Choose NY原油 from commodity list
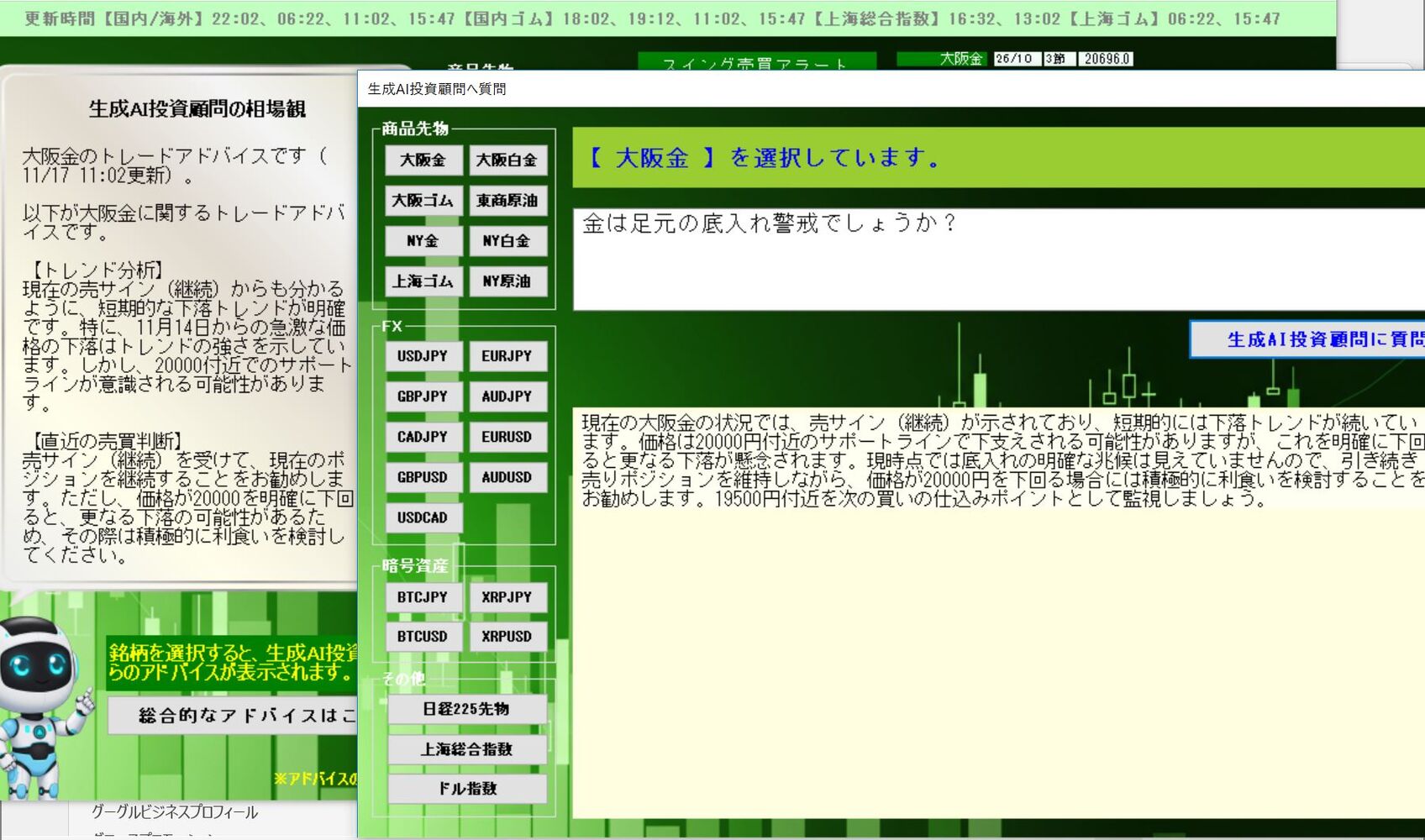This screenshot has width=1425, height=840. [x=507, y=281]
